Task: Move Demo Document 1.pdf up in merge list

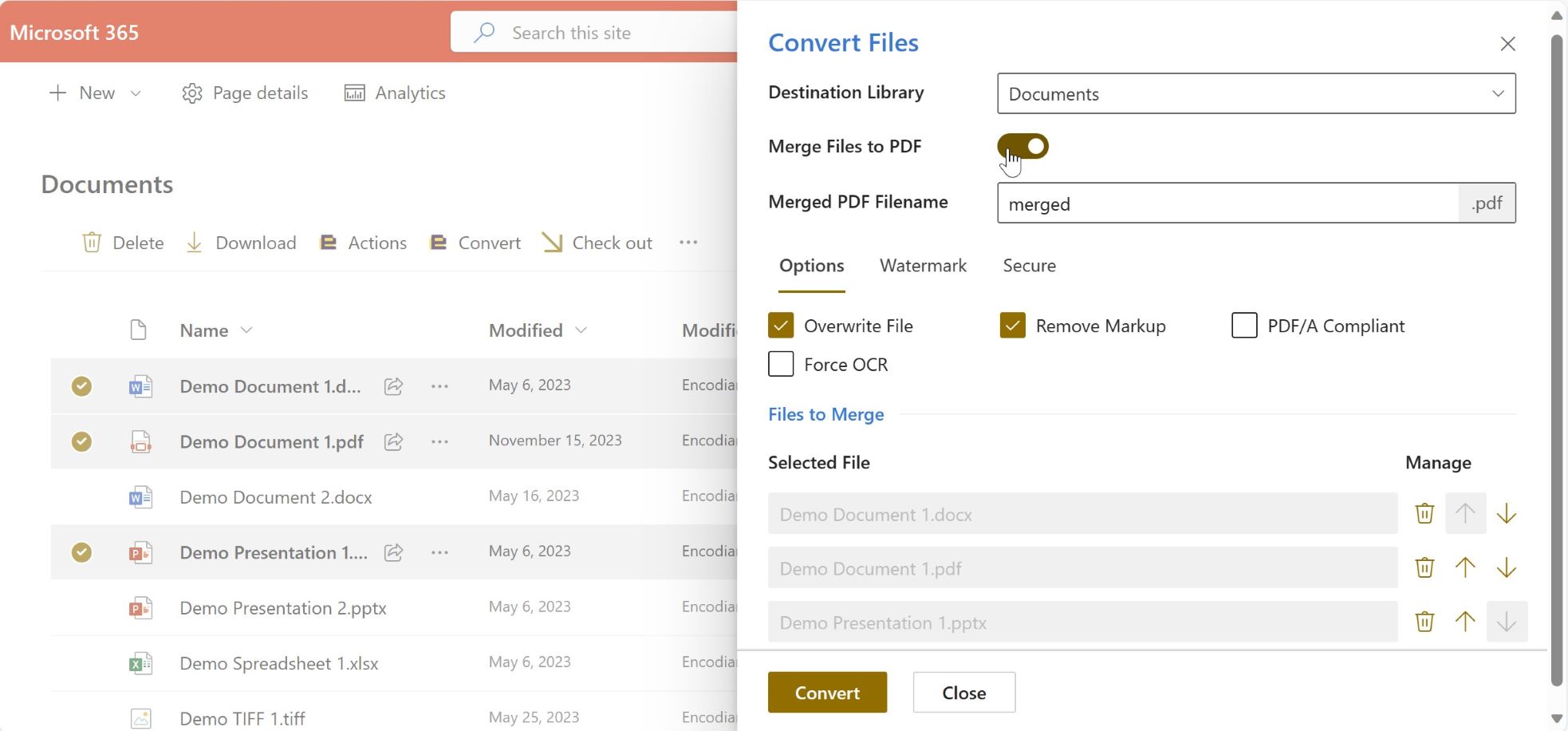Action: (1465, 567)
